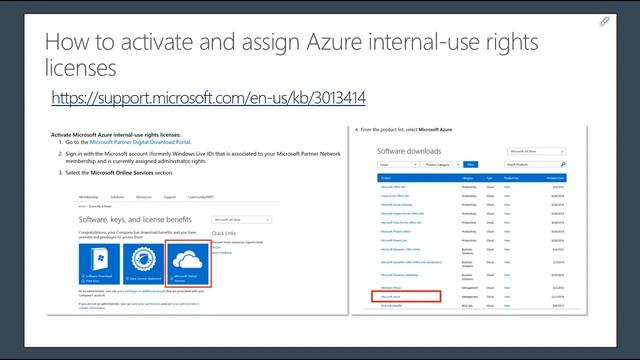Open the support.microsoft.com kb/3013414 link
This screenshot has height=360, width=640.
point(208,98)
